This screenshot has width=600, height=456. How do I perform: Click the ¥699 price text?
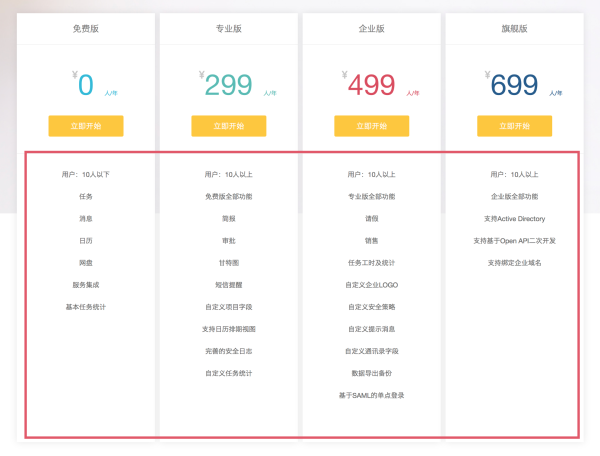coord(512,84)
